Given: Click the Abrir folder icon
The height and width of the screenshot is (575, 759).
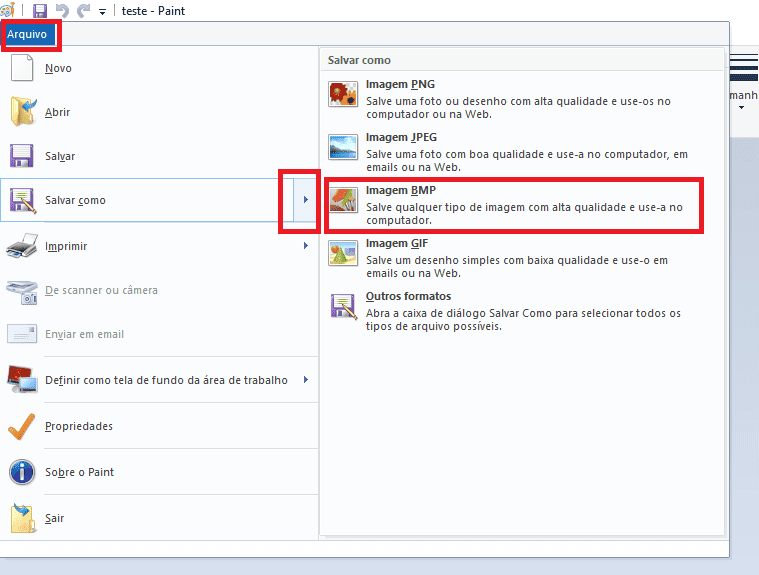Looking at the screenshot, I should pos(23,112).
